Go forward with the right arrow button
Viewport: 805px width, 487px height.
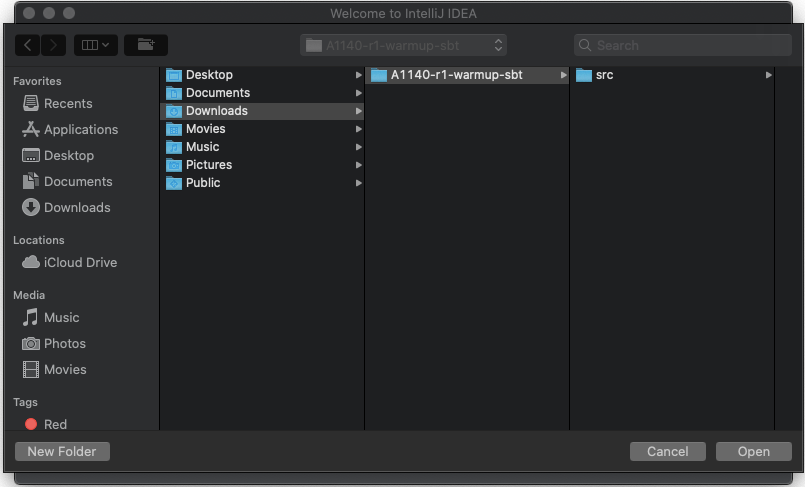pos(53,45)
